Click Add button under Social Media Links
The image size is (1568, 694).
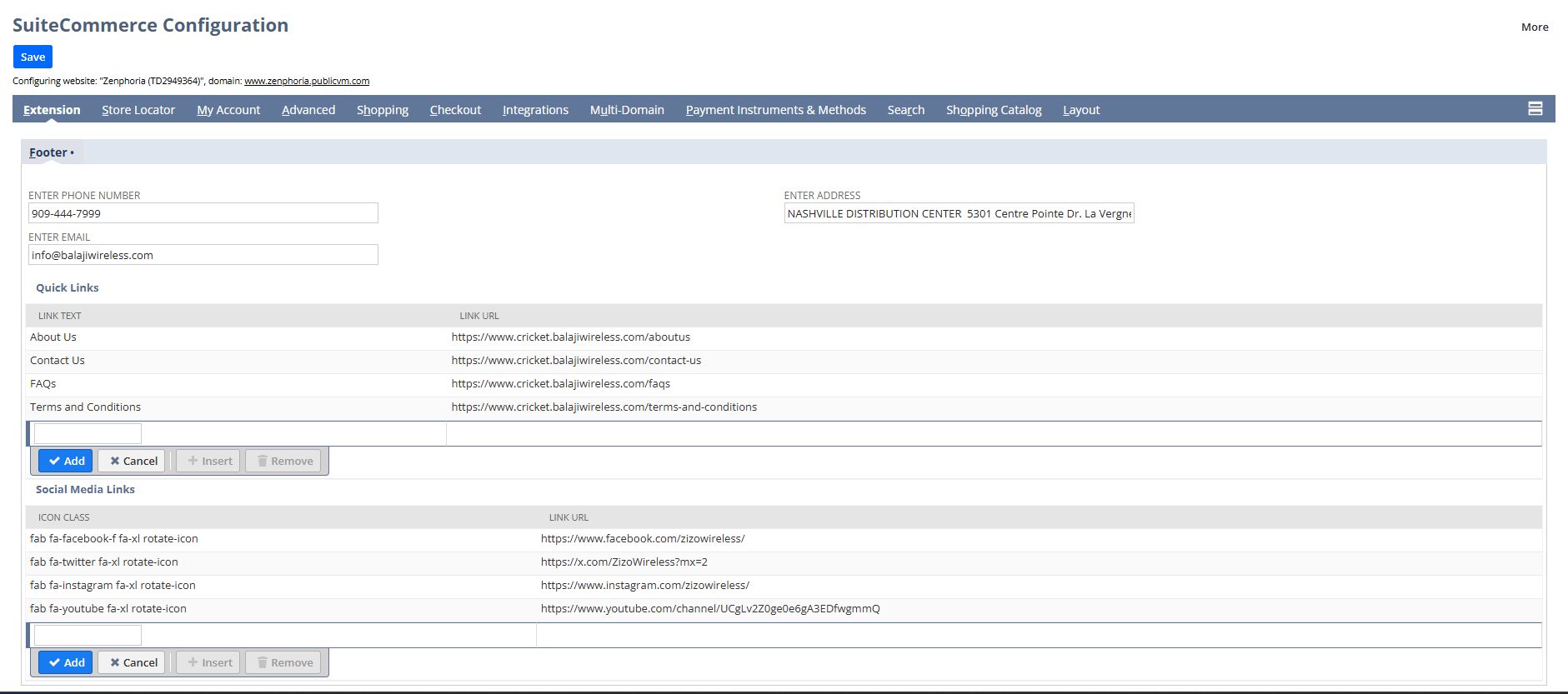(x=66, y=662)
